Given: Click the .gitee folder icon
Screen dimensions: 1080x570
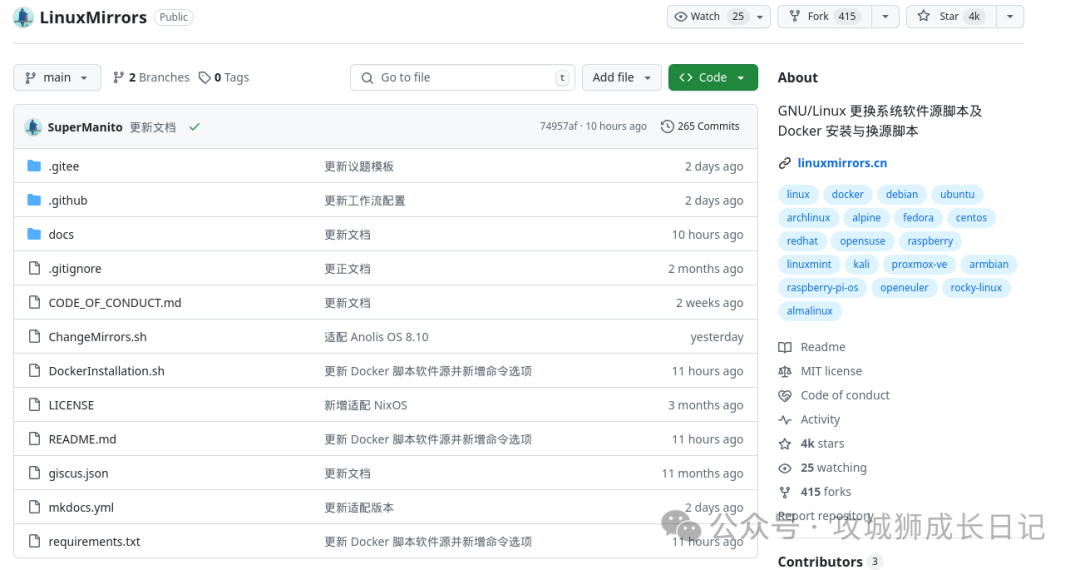Looking at the screenshot, I should (34, 166).
